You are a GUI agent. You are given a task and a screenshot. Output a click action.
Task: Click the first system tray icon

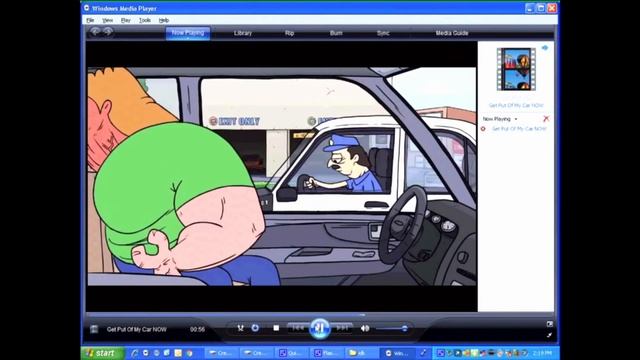tap(441, 353)
